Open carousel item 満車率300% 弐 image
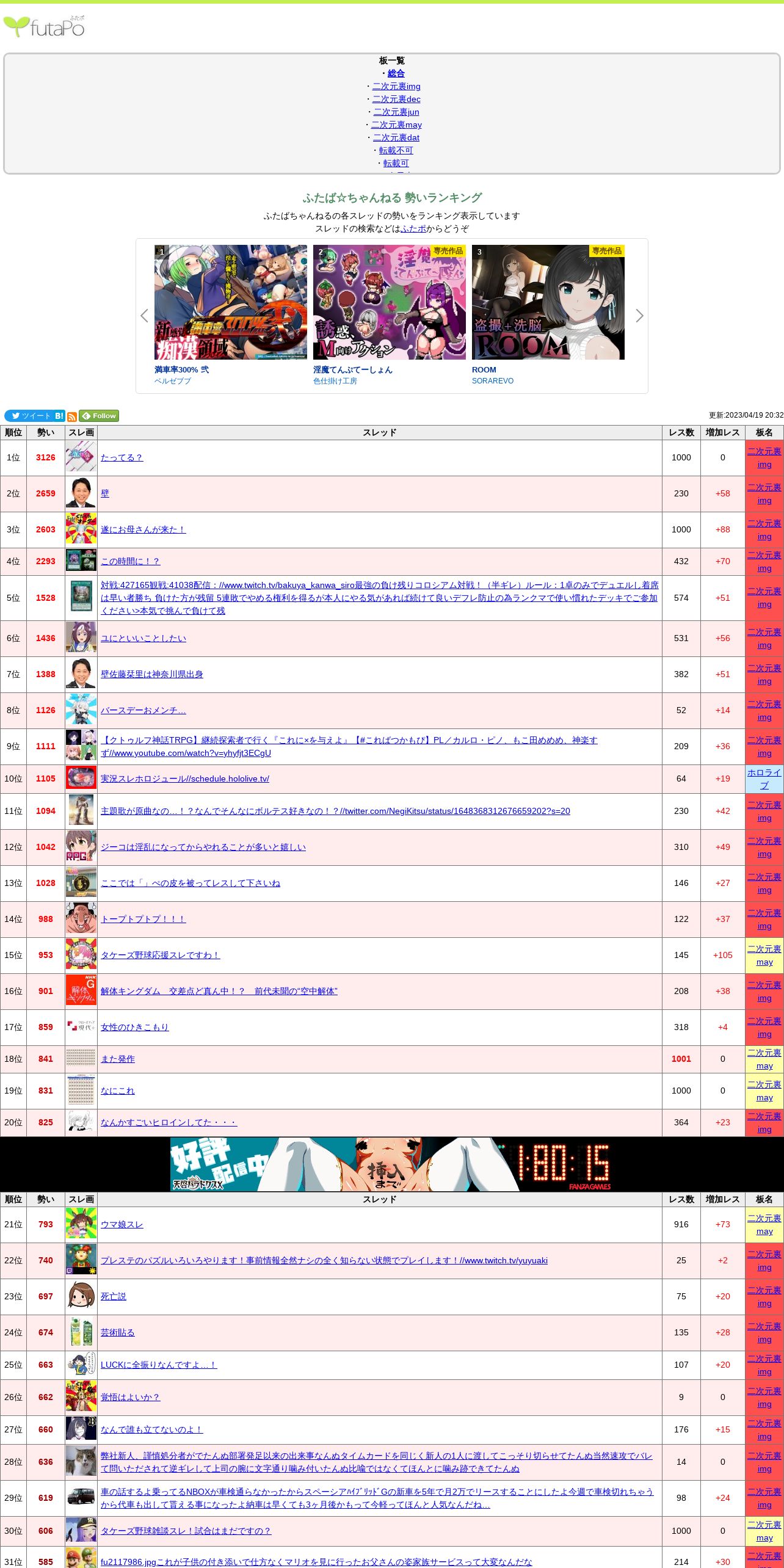784x1568 pixels. tap(231, 302)
